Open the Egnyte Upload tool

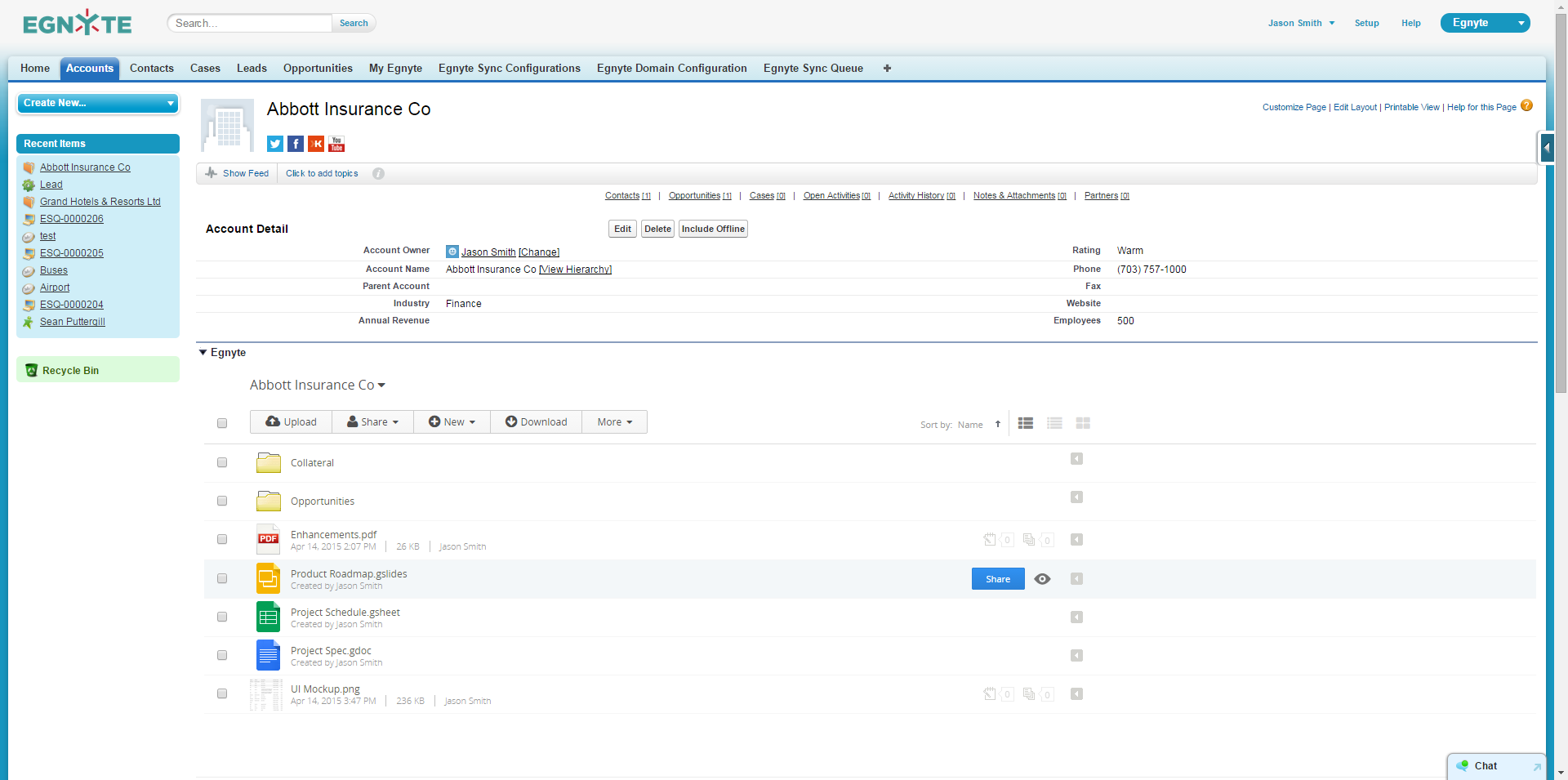click(290, 421)
